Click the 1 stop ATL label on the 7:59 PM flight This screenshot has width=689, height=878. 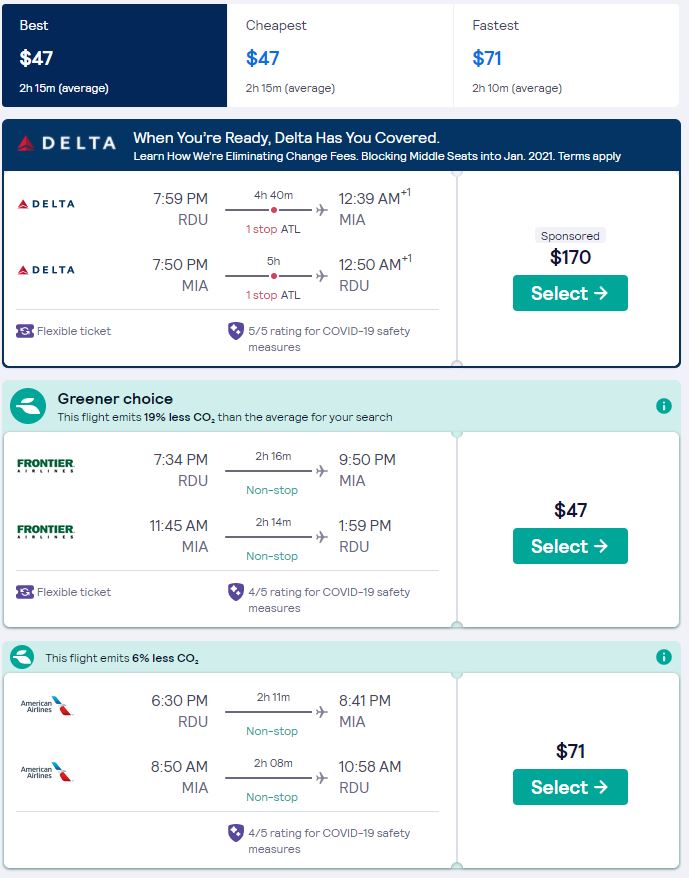click(x=273, y=229)
